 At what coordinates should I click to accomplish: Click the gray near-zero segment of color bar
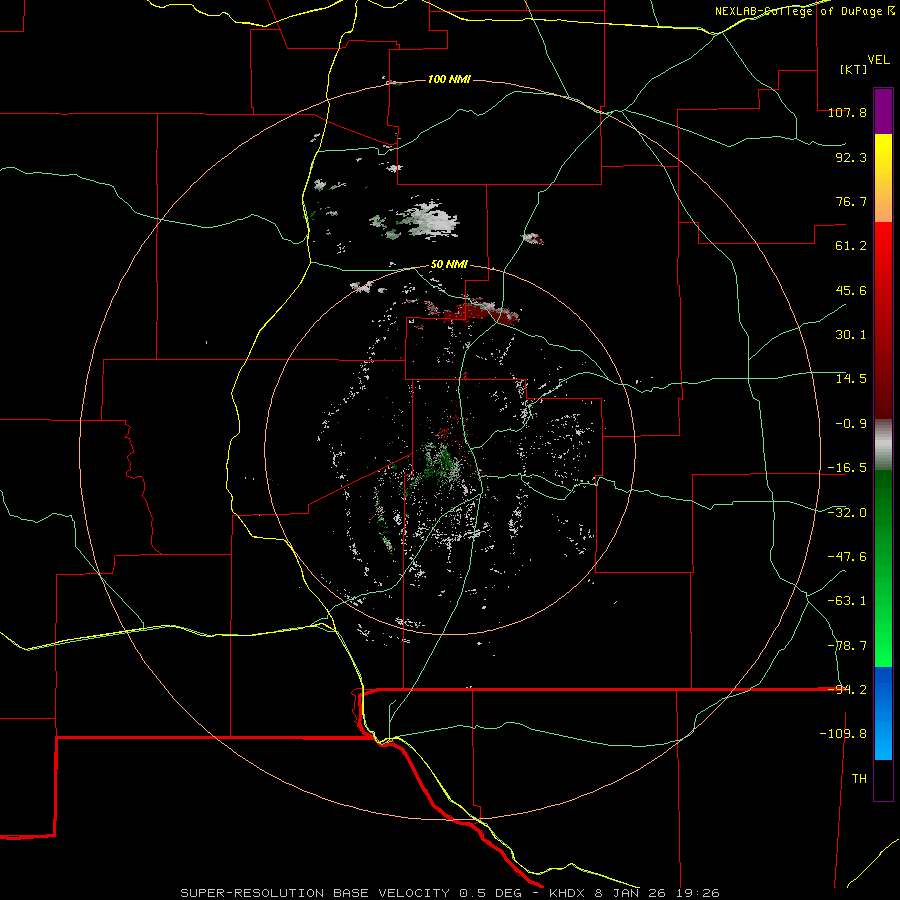coord(883,445)
